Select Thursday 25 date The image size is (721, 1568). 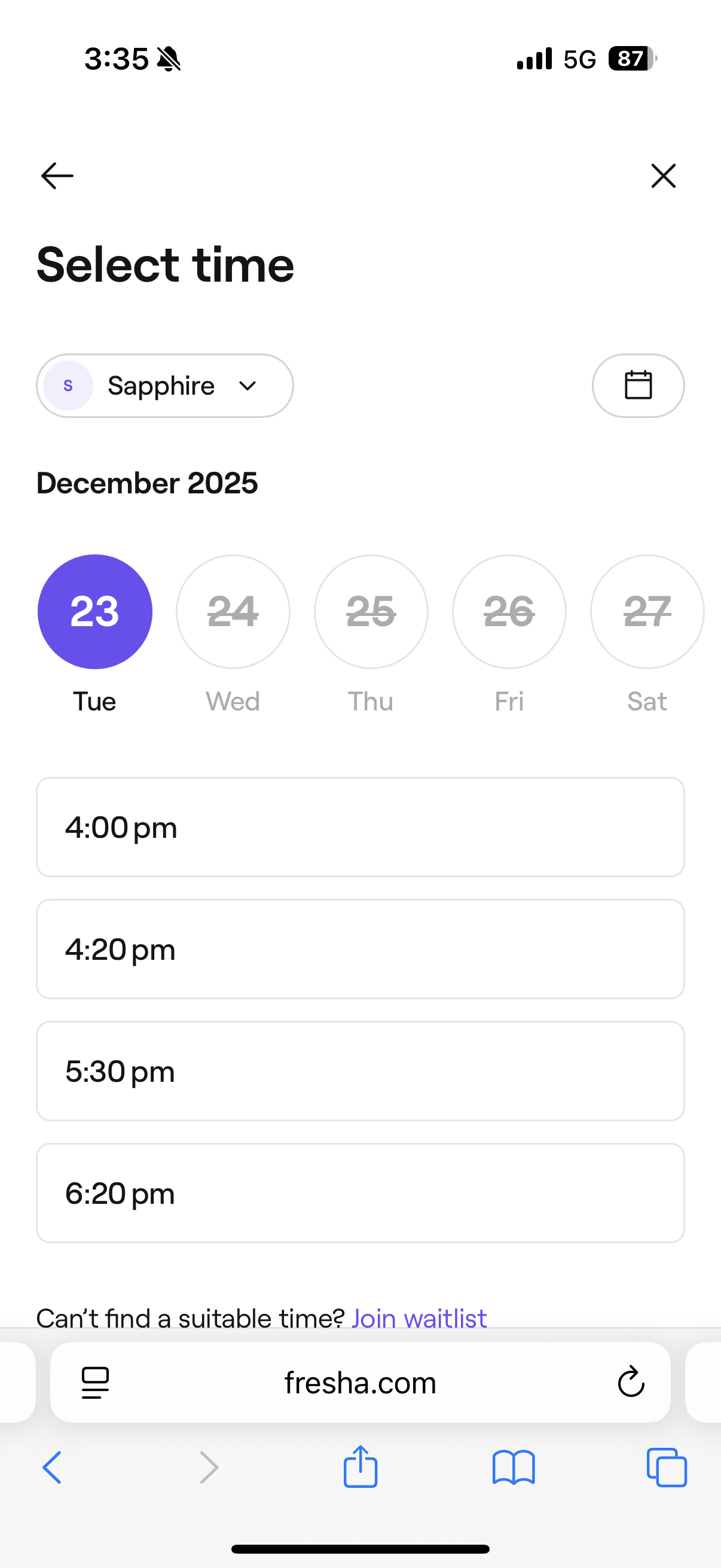371,611
